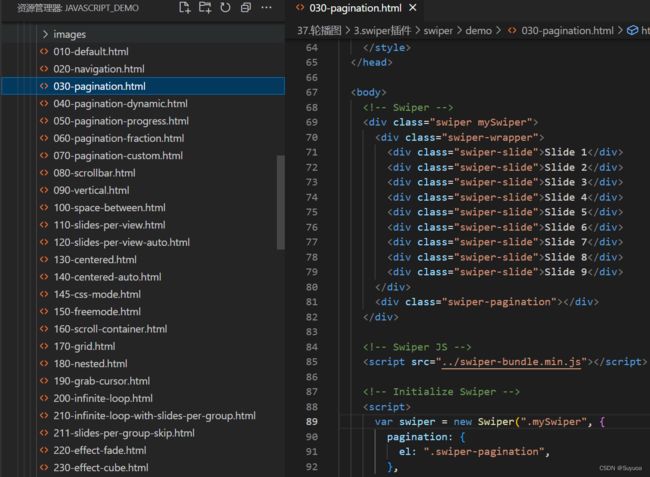Open 080-scrollbar.html file

tap(143, 173)
